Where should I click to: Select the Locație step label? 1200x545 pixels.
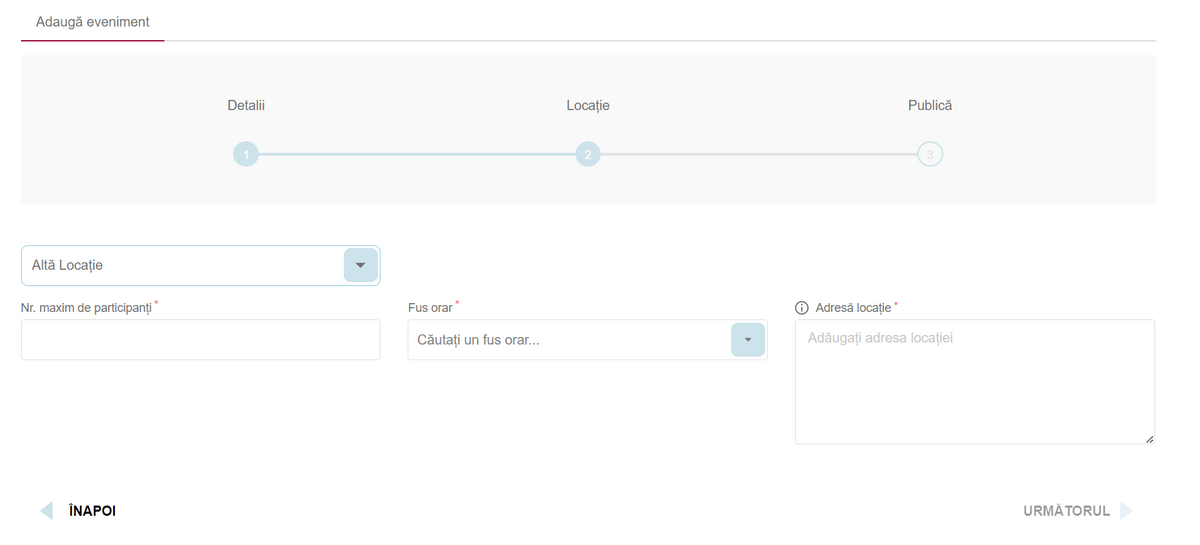[x=588, y=105]
